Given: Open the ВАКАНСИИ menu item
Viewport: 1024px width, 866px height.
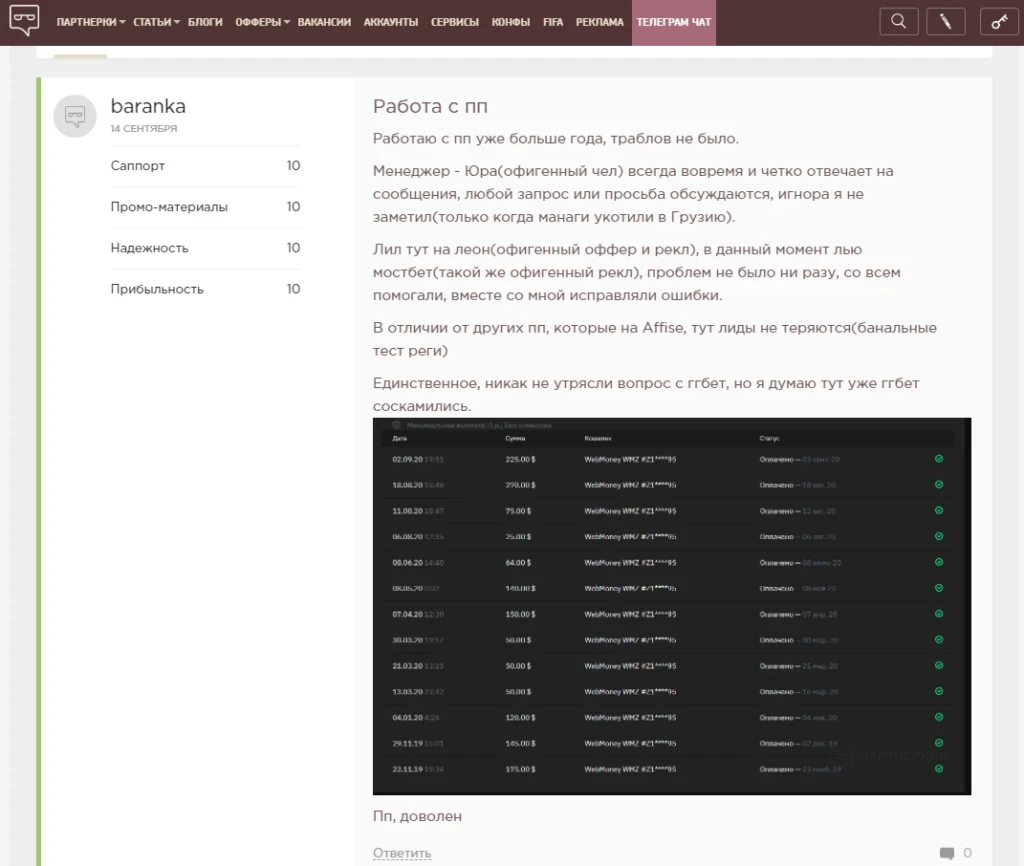Looking at the screenshot, I should (x=324, y=22).
